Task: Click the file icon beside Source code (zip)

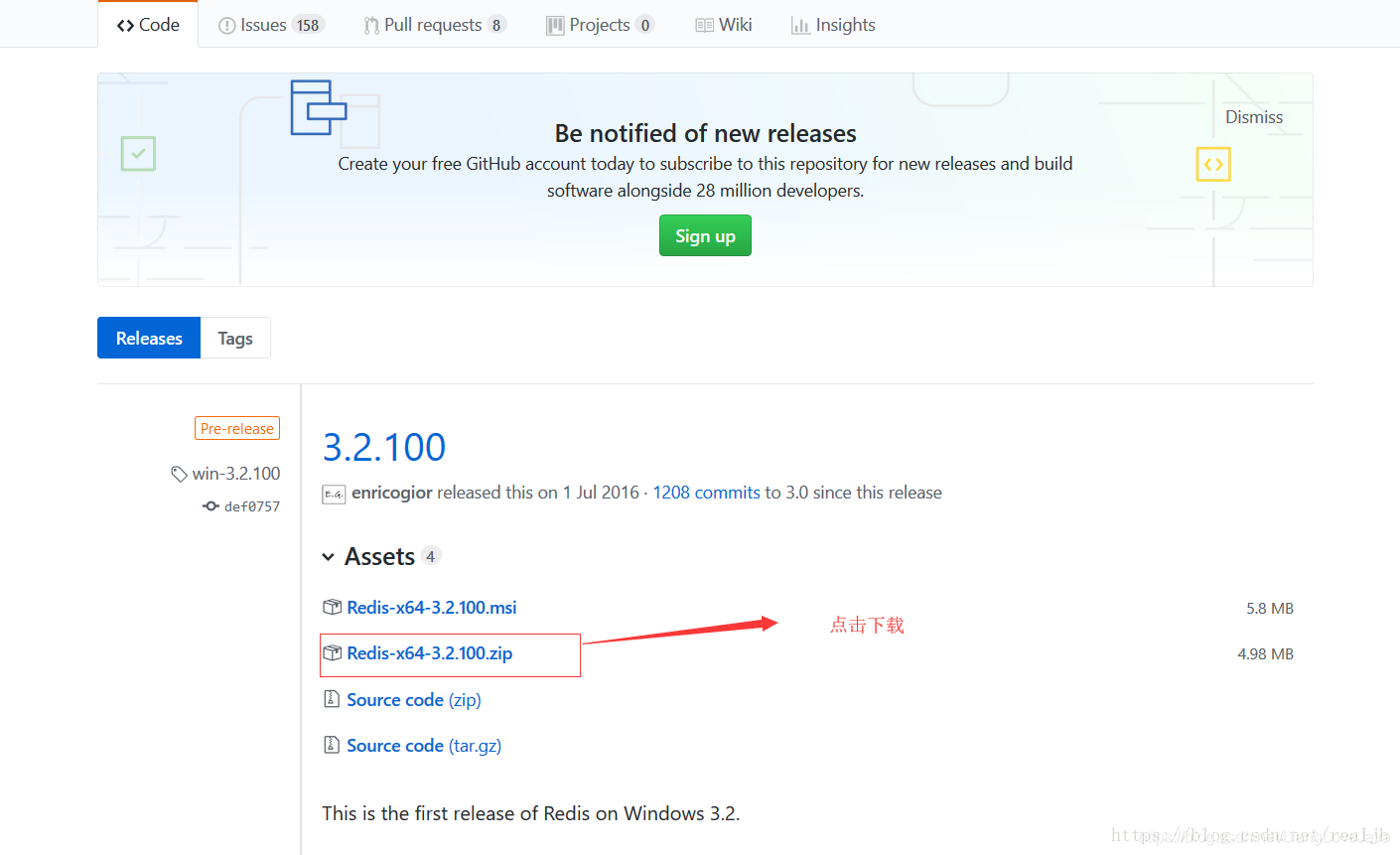Action: click(332, 699)
